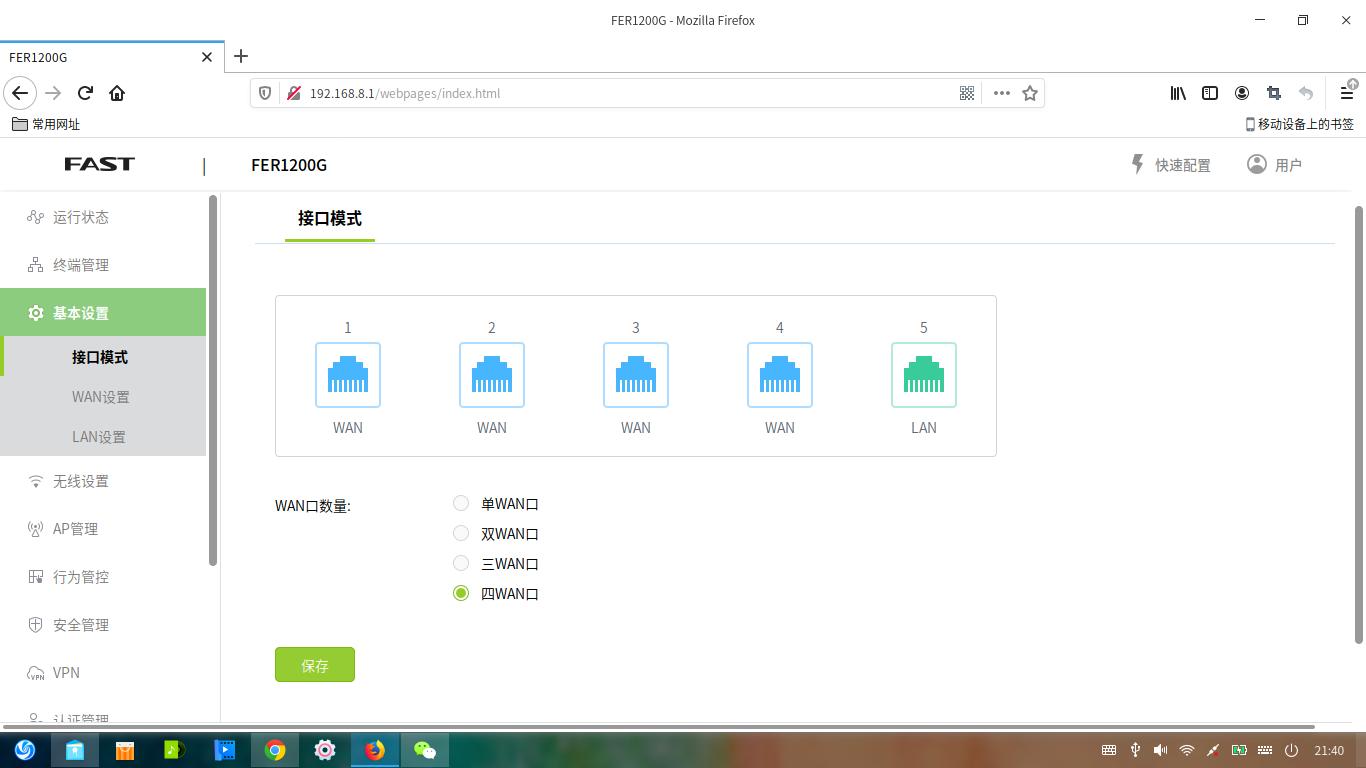The width and height of the screenshot is (1366, 768).
Task: Select the 三WAN口 radio option
Action: [x=461, y=564]
